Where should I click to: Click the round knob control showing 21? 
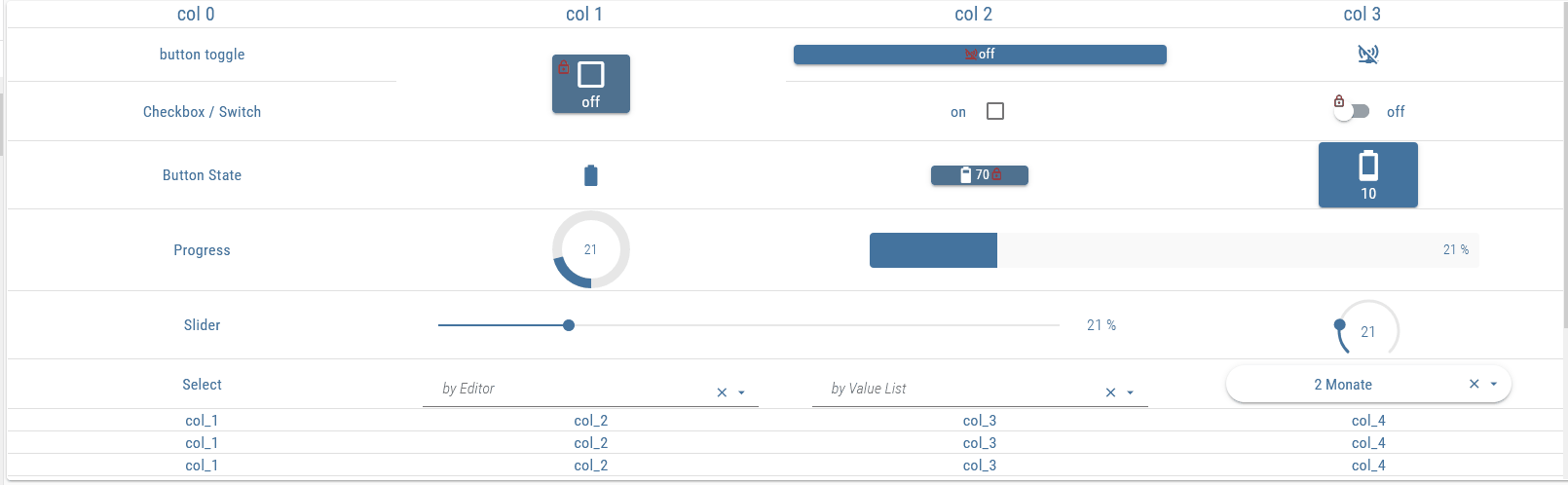1368,331
